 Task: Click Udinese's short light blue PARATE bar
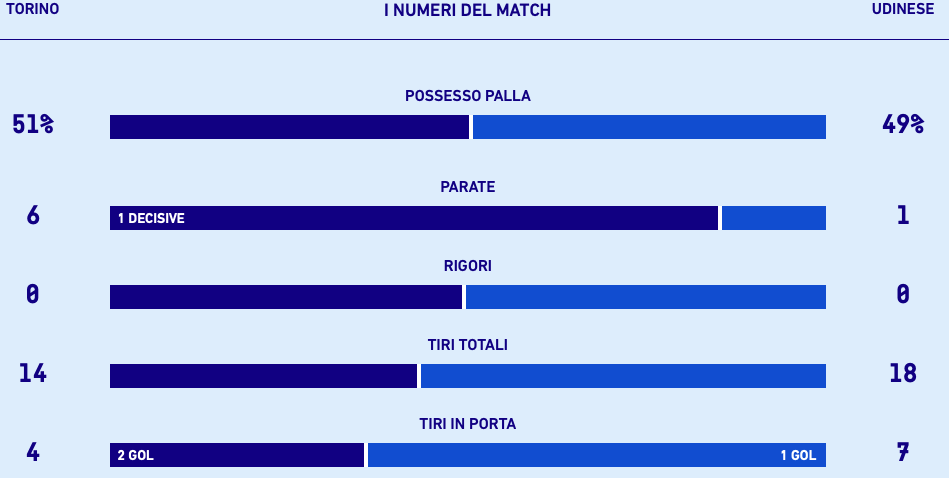773,218
